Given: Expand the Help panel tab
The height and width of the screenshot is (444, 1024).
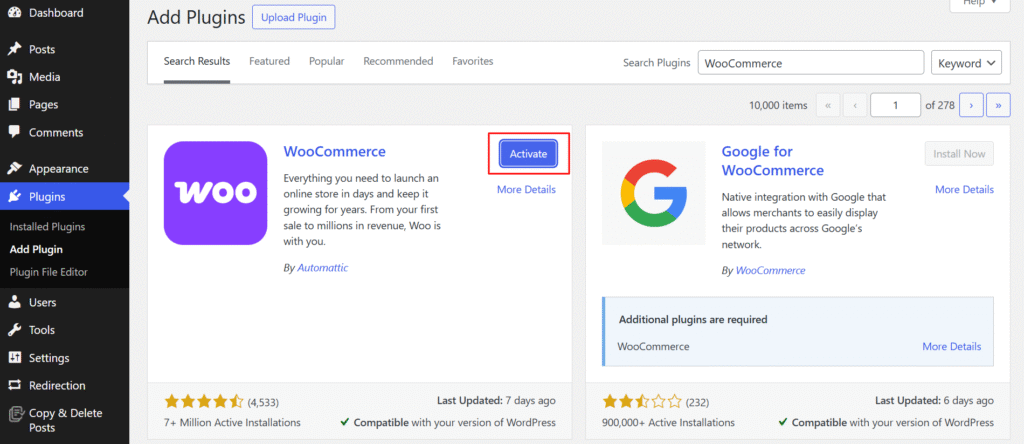Looking at the screenshot, I should 982,3.
